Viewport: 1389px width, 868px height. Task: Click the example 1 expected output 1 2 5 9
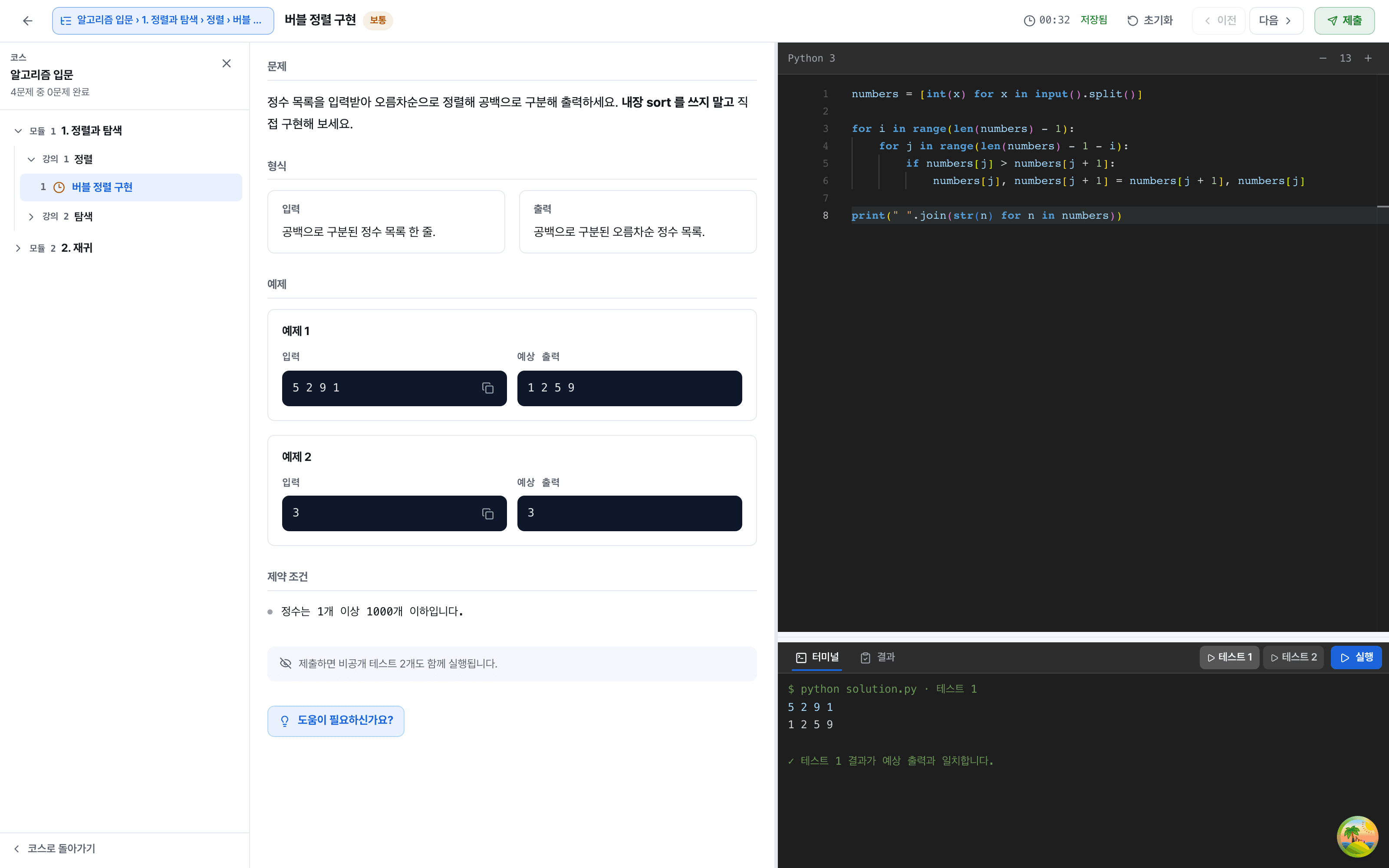tap(629, 388)
